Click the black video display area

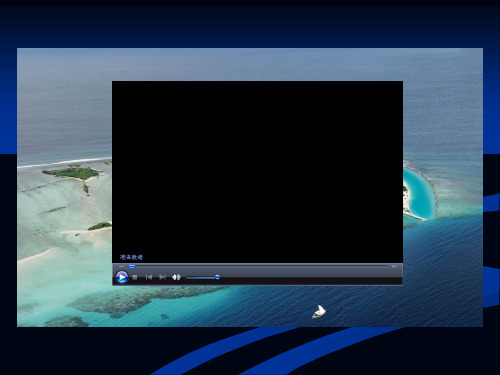tap(257, 172)
